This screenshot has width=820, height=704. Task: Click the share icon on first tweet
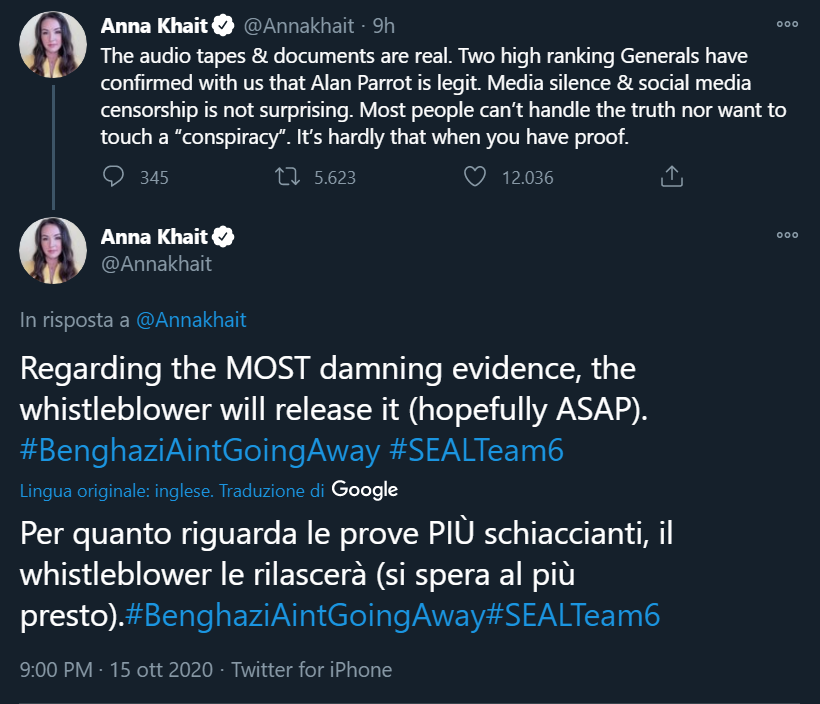point(673,177)
